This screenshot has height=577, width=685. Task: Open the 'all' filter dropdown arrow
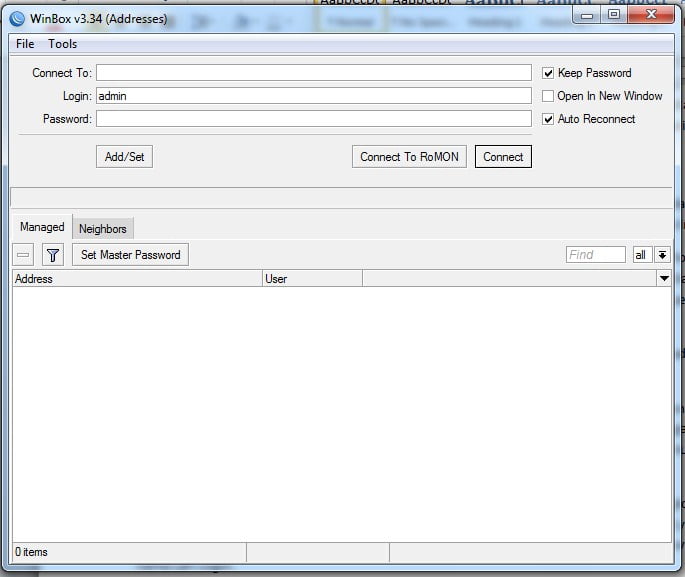[x=662, y=255]
